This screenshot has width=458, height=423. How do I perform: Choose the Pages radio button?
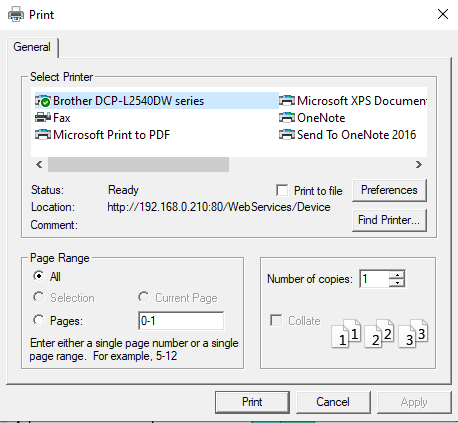(x=39, y=320)
